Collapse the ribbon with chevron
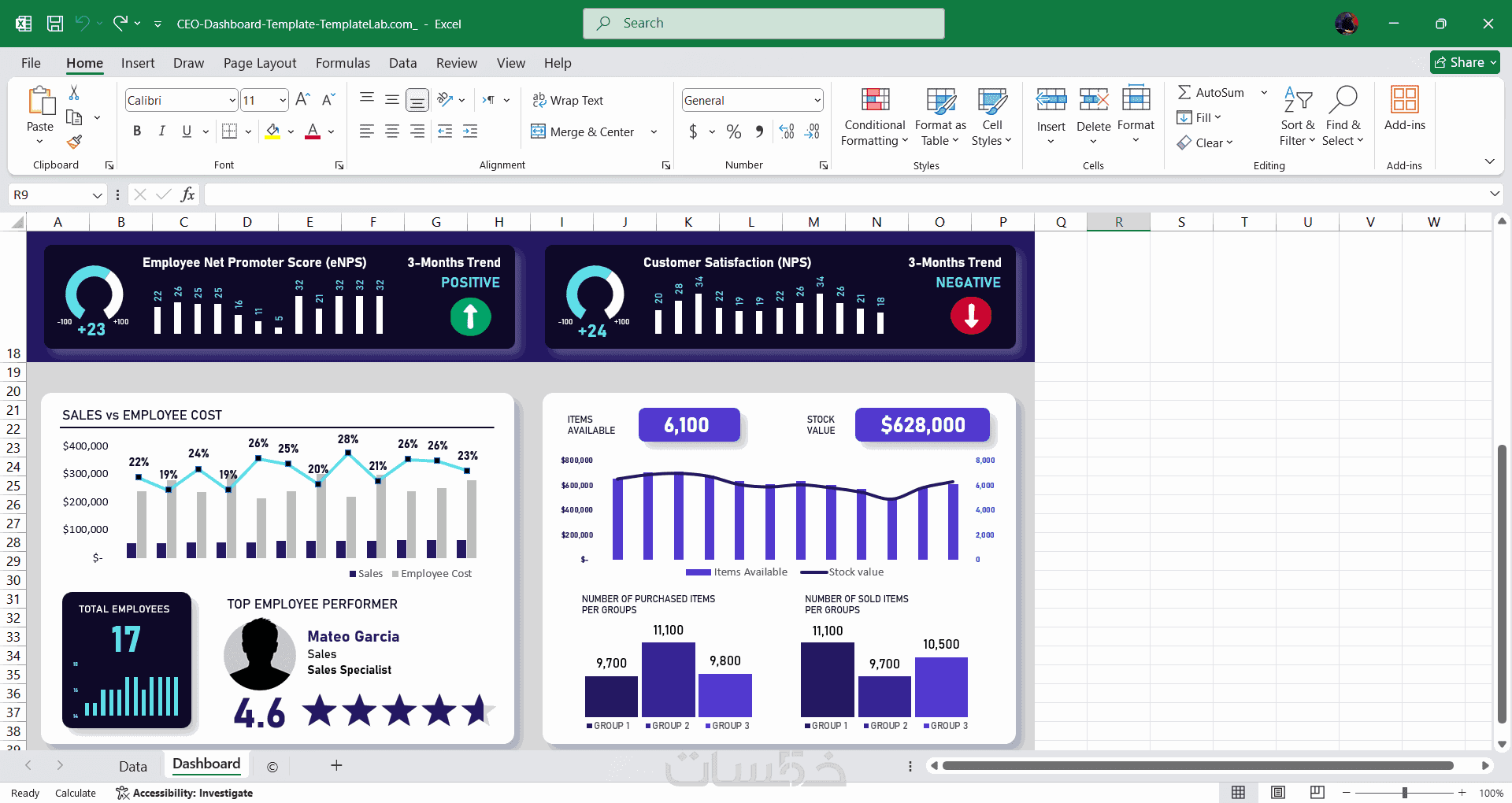This screenshot has height=803, width=1512. 1489,161
